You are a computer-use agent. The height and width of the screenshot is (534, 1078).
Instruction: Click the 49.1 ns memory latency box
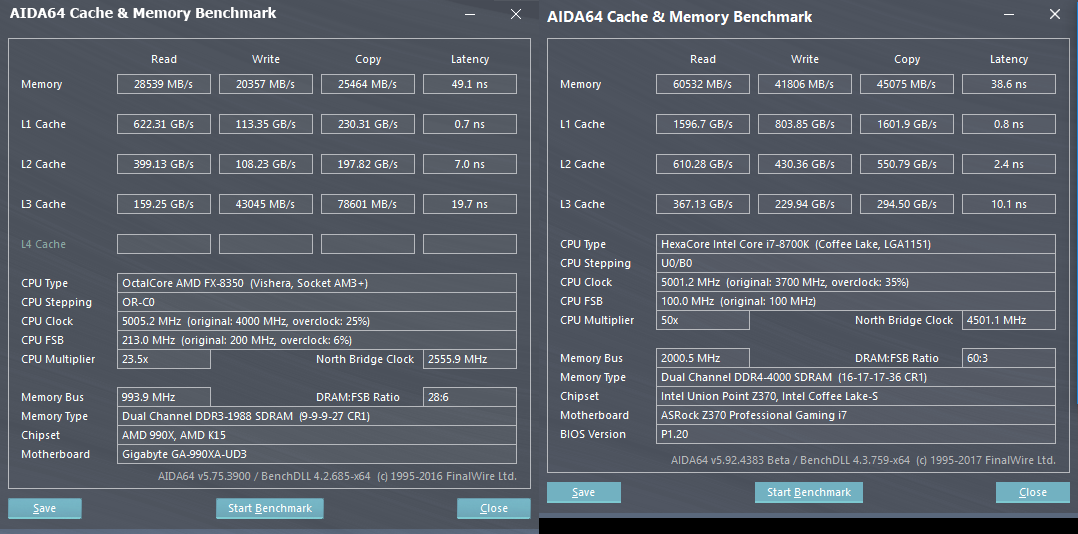(x=469, y=84)
